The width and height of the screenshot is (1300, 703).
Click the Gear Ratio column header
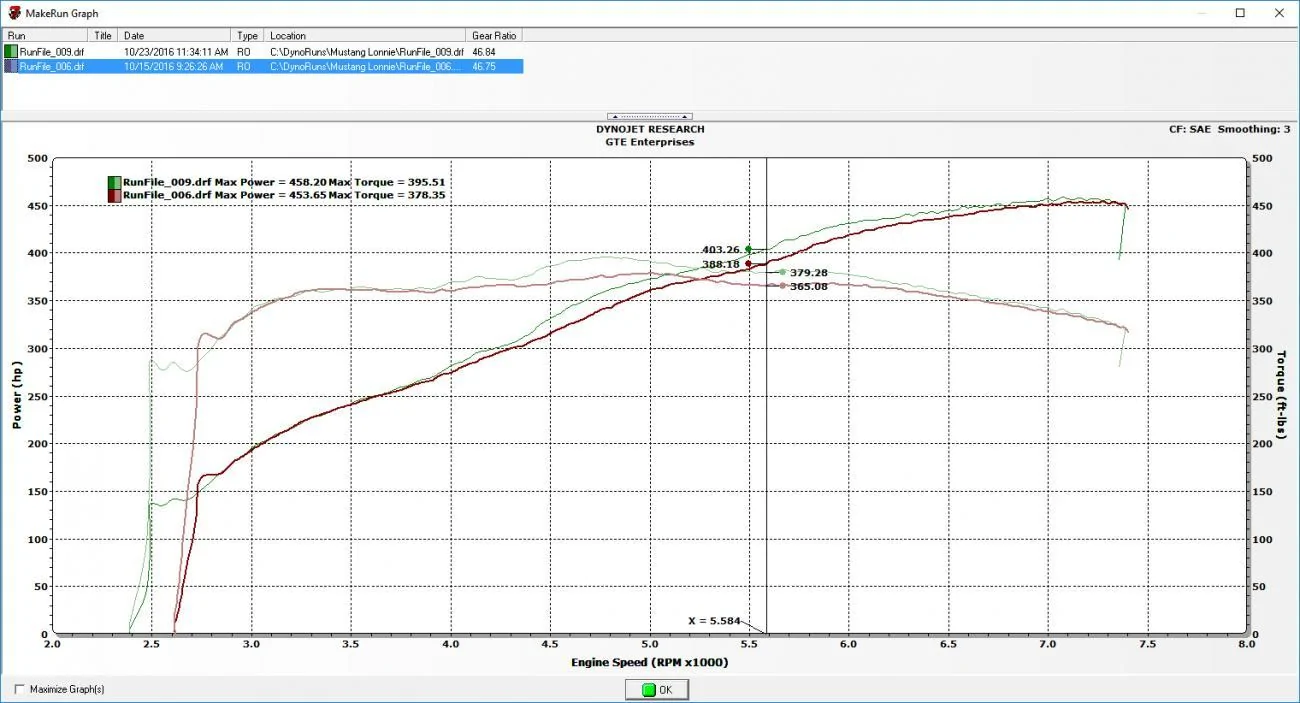(x=494, y=35)
